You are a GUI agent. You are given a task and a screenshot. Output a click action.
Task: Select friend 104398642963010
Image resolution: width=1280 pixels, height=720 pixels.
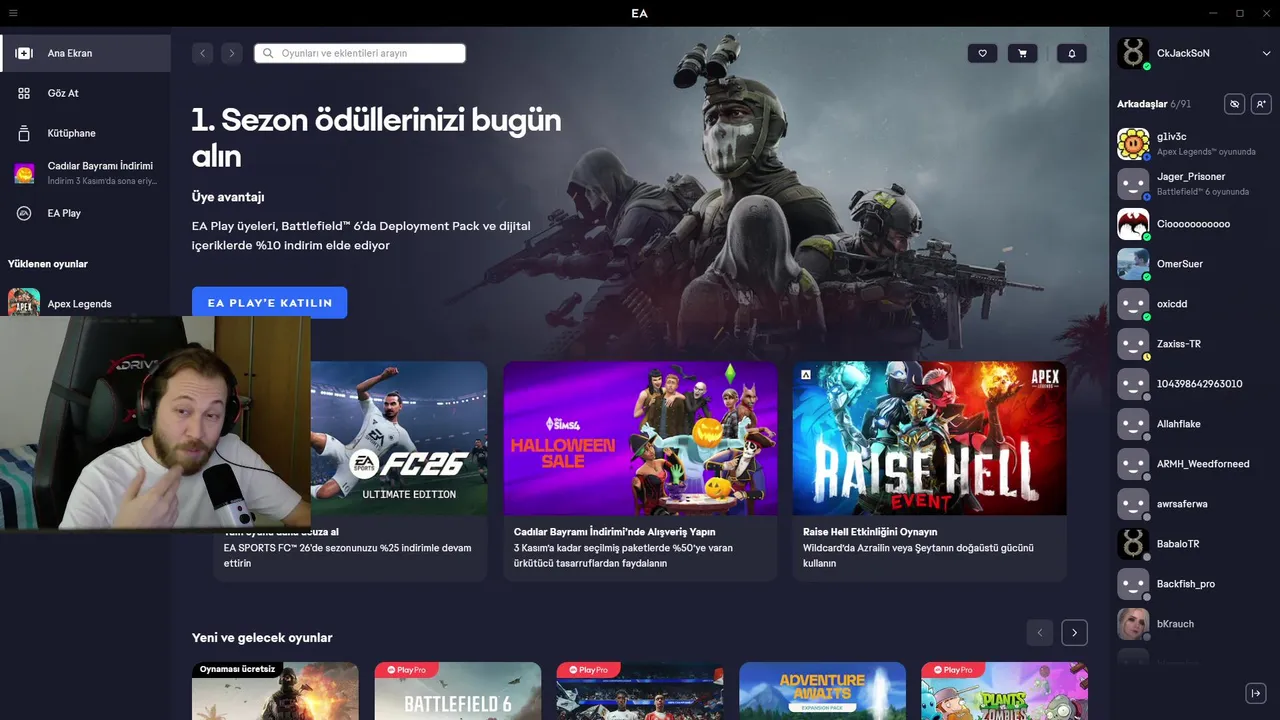tap(1194, 384)
